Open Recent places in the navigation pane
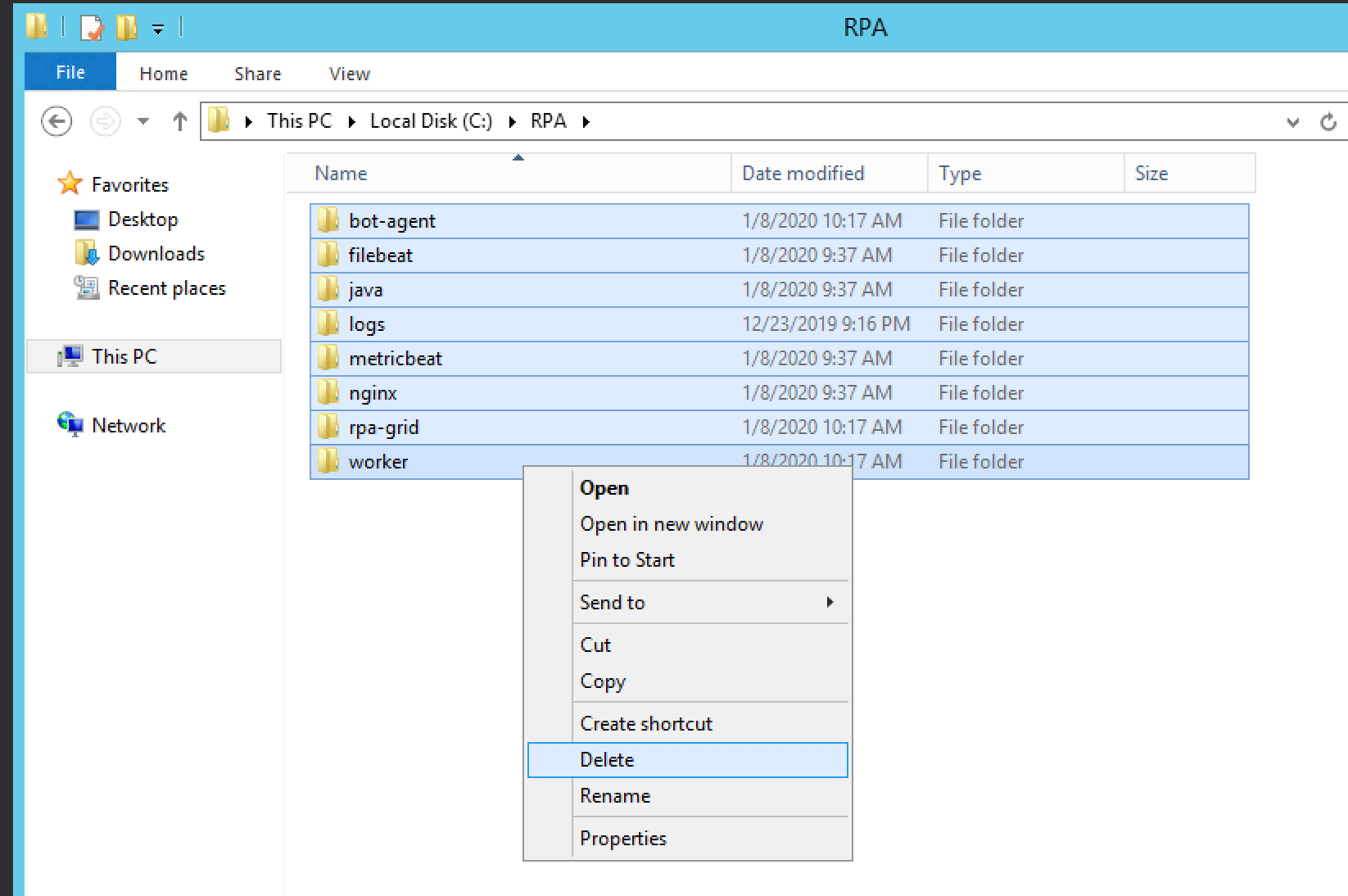The height and width of the screenshot is (896, 1348). click(x=167, y=288)
